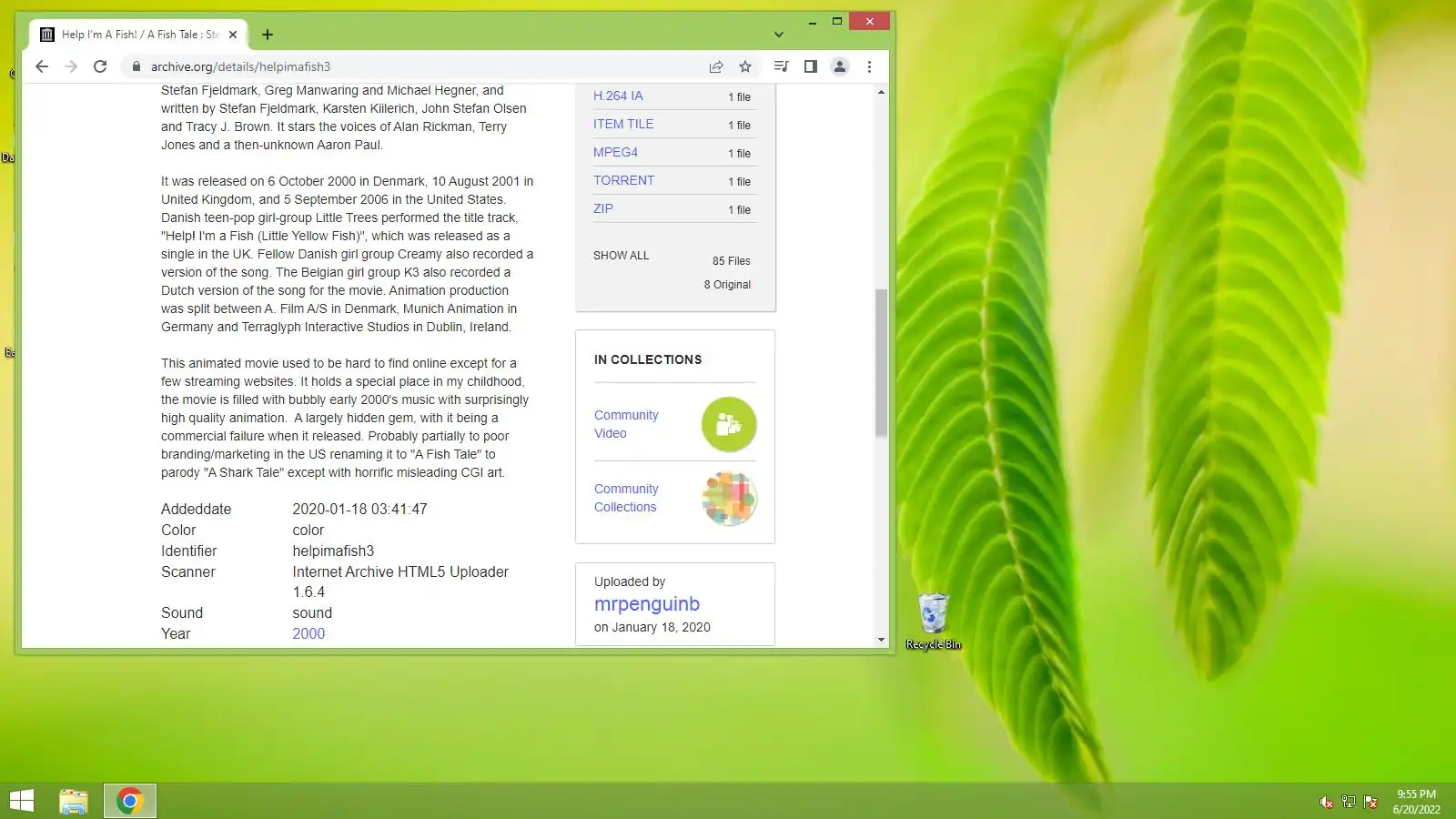Download the ZIP archive
This screenshot has width=1456, height=819.
[603, 208]
